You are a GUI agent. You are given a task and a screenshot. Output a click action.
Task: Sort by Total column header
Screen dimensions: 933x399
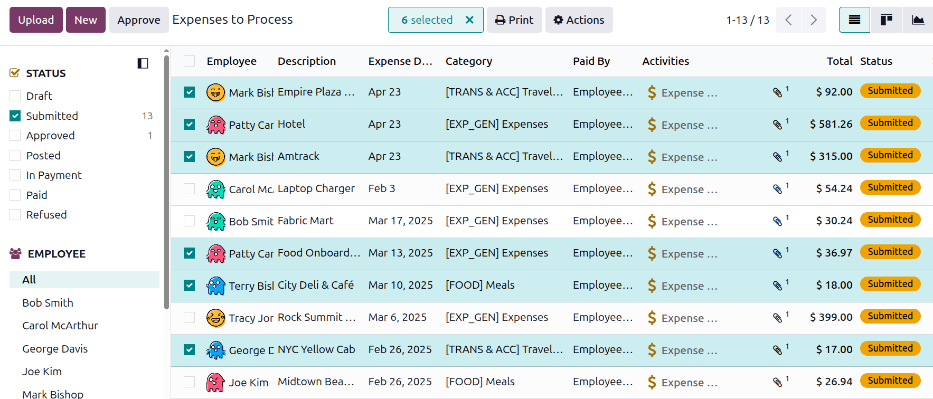coord(840,61)
